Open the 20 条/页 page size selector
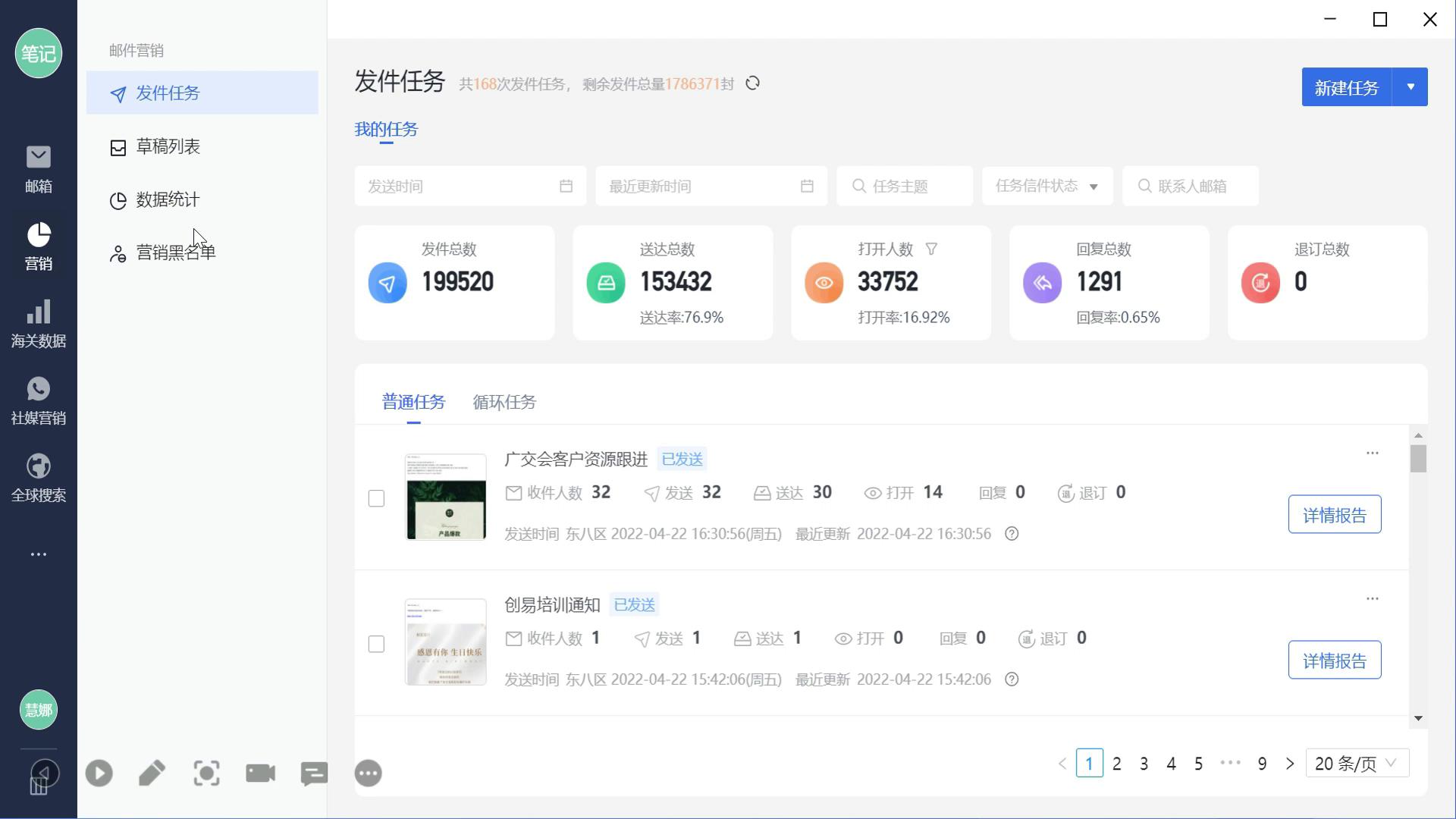This screenshot has width=1456, height=819. pos(1357,764)
